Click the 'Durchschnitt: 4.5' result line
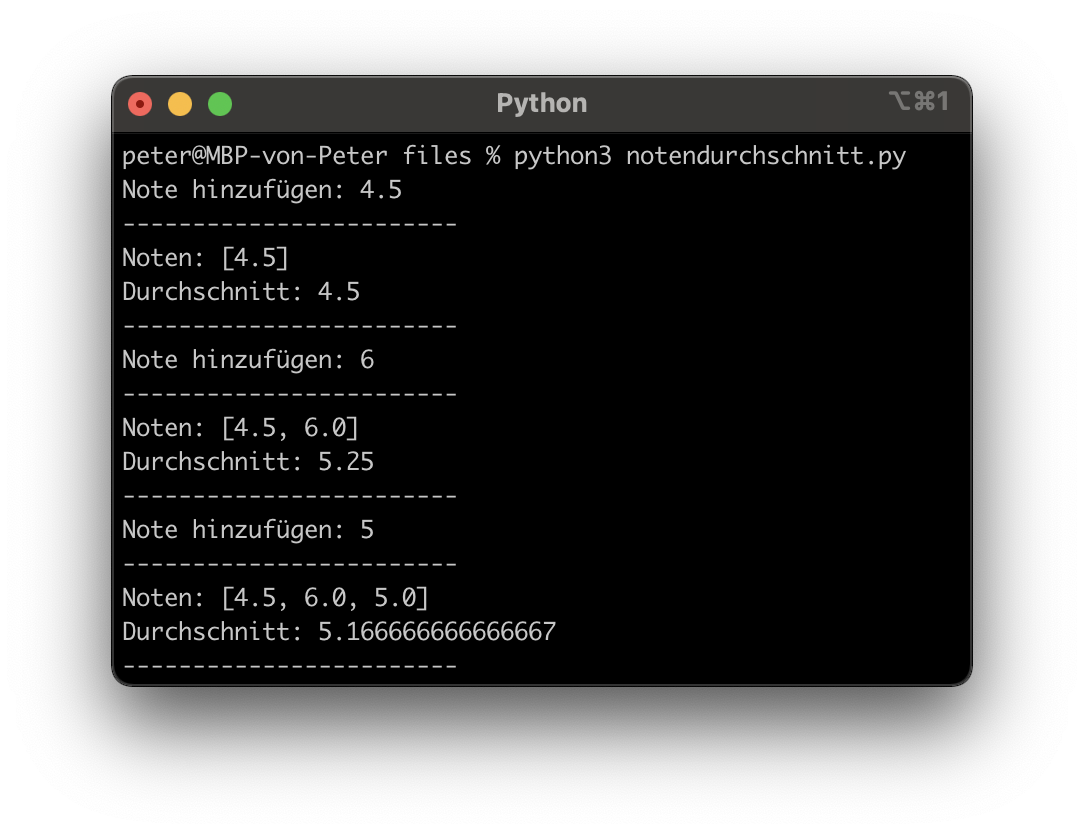 coord(241,292)
